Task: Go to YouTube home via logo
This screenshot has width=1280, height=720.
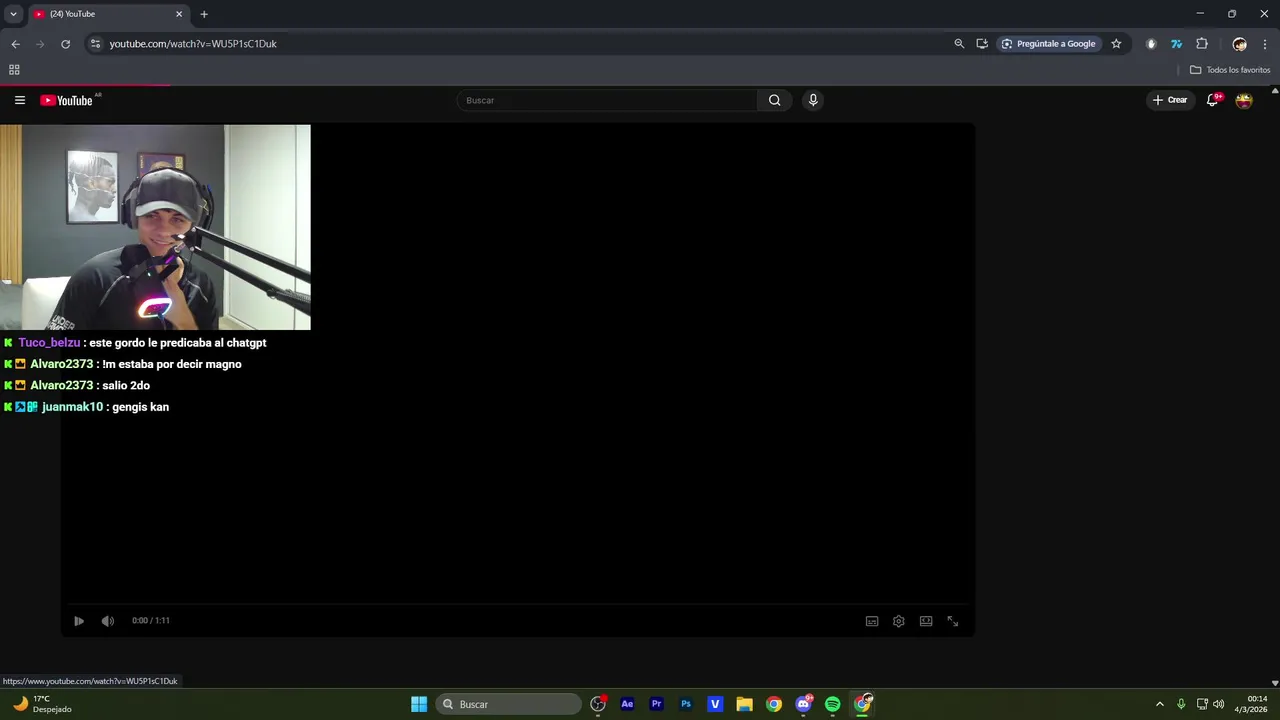Action: pyautogui.click(x=67, y=100)
